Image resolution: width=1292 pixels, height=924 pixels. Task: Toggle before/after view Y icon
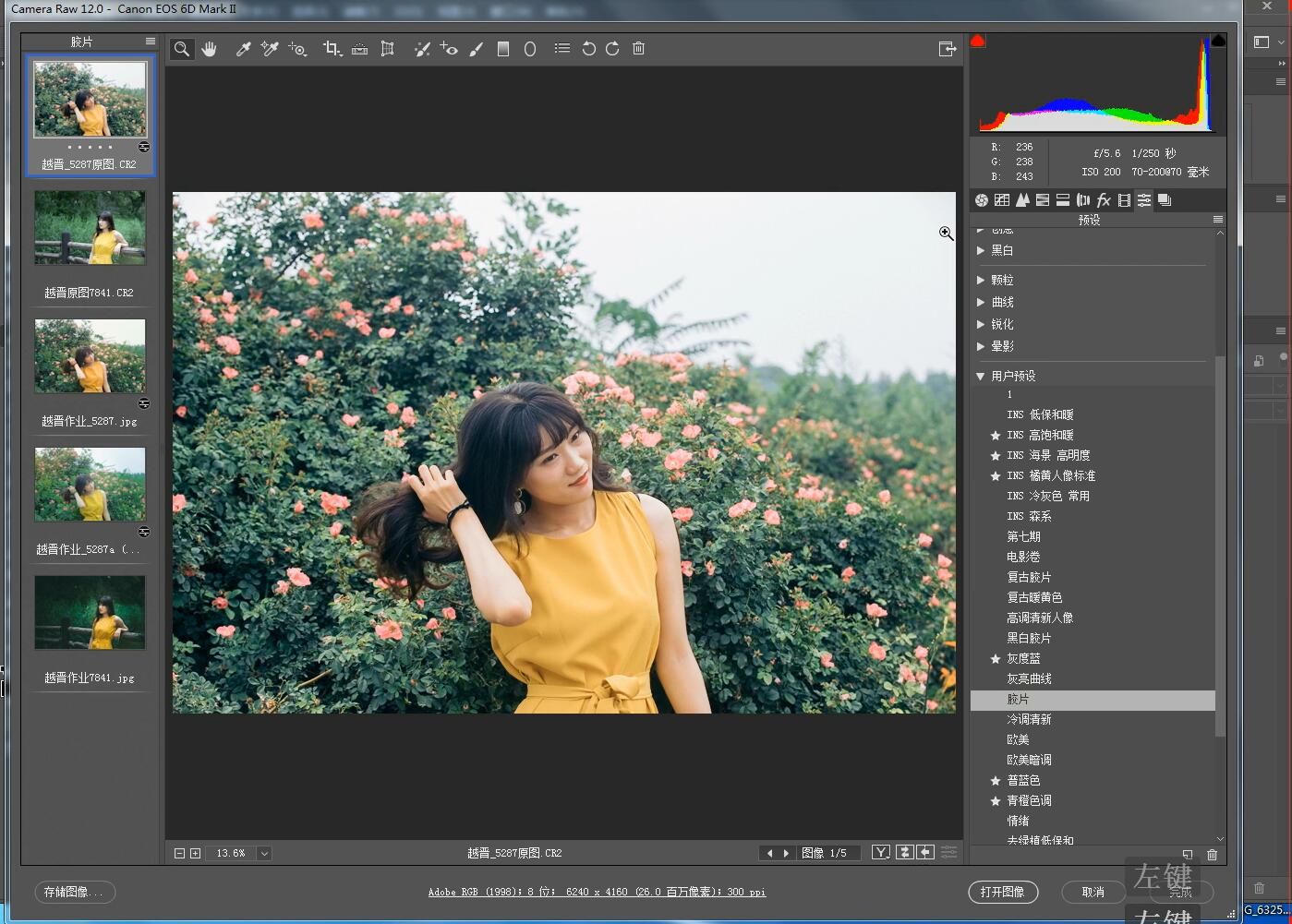881,852
